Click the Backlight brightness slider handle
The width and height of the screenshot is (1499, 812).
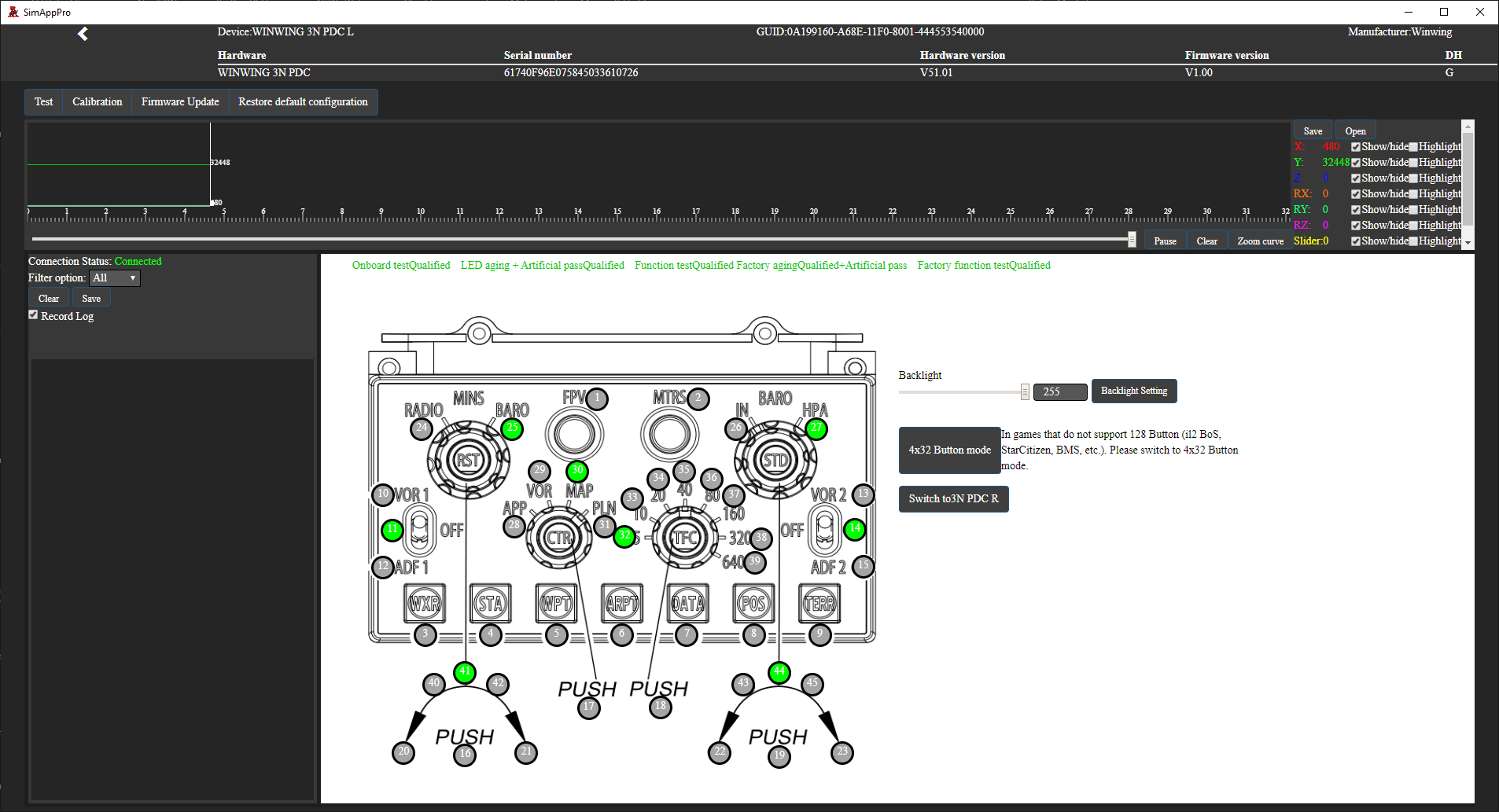tap(1025, 391)
